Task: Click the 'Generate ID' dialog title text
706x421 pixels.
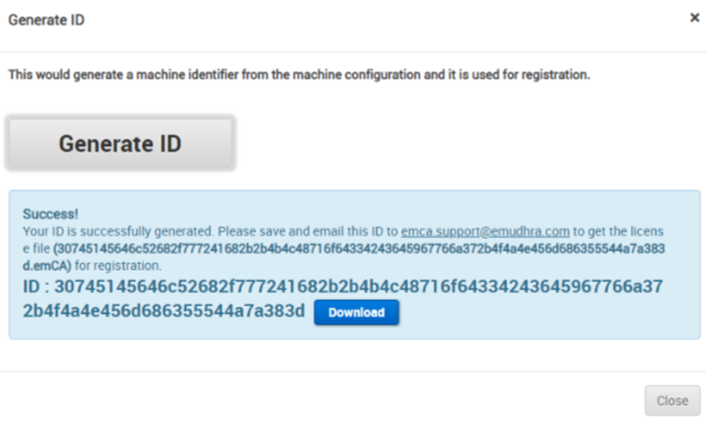Action: tap(46, 19)
